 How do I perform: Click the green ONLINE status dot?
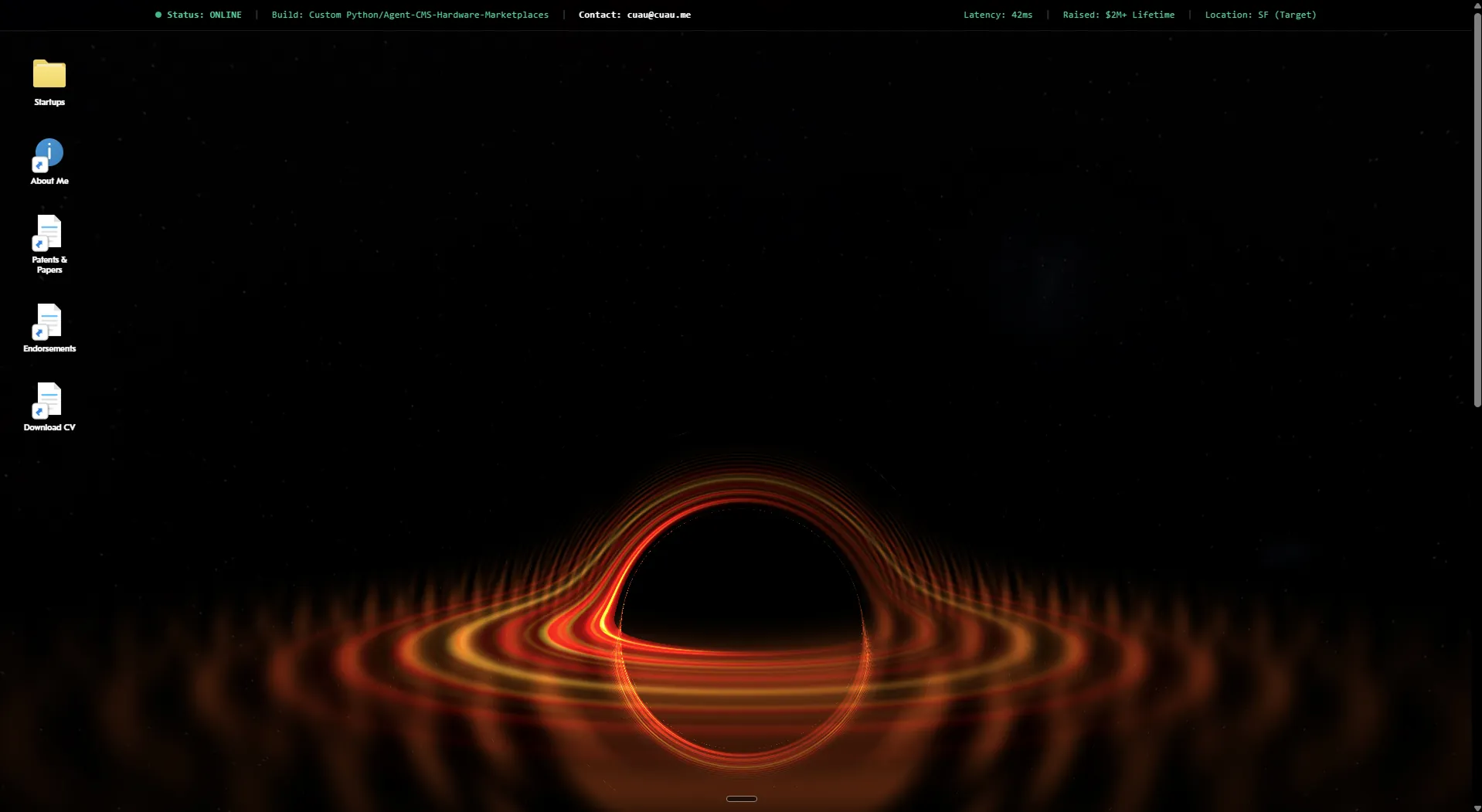(x=158, y=14)
